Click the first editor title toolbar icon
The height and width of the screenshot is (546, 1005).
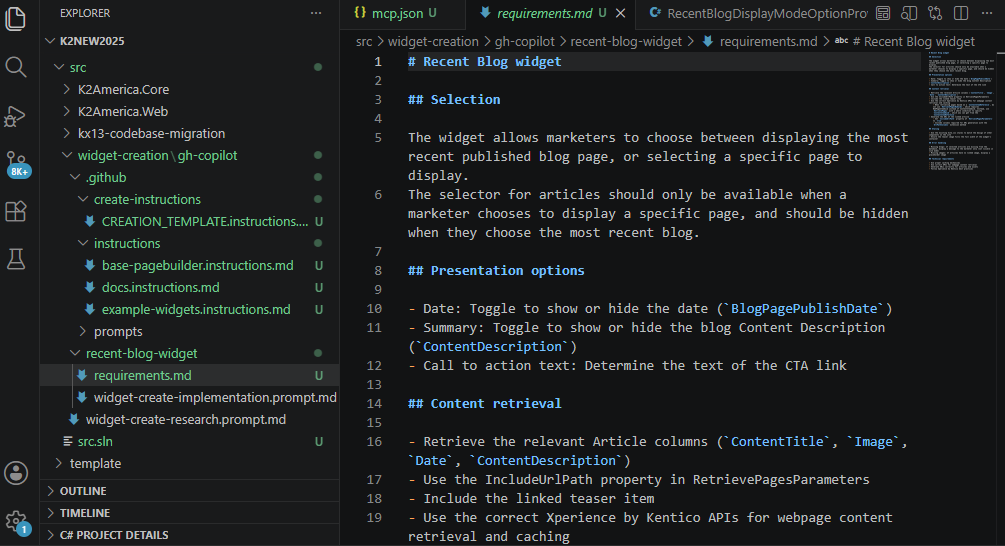click(x=883, y=13)
